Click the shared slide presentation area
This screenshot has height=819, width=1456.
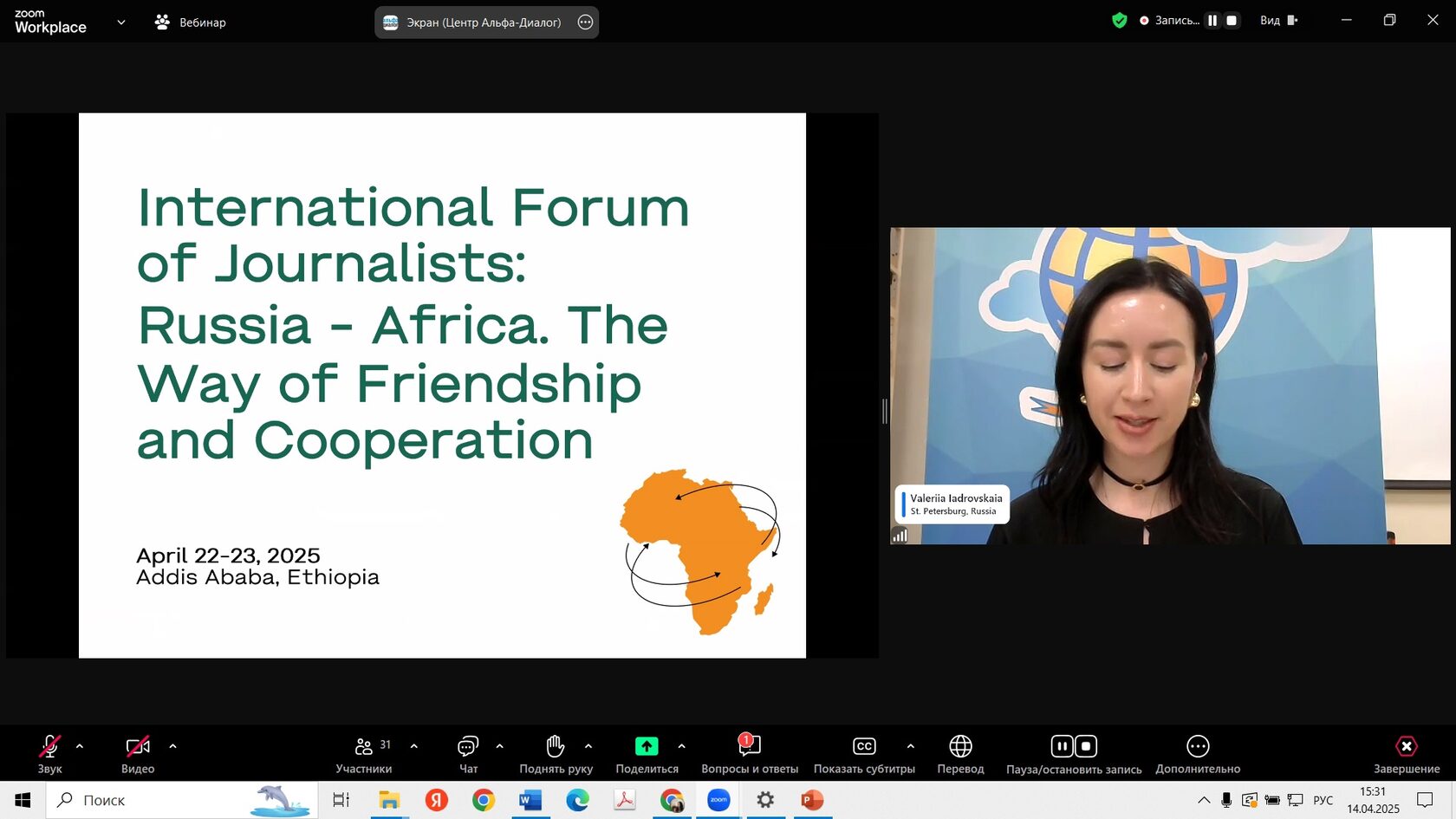coord(442,386)
